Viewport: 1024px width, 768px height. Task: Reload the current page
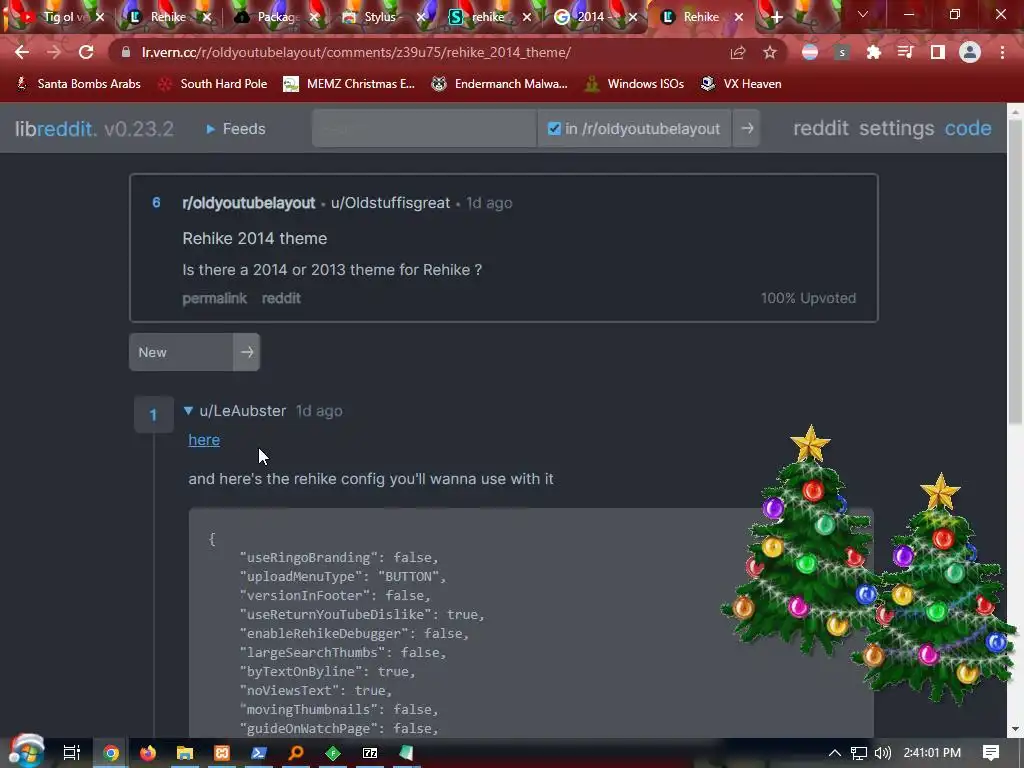point(86,52)
